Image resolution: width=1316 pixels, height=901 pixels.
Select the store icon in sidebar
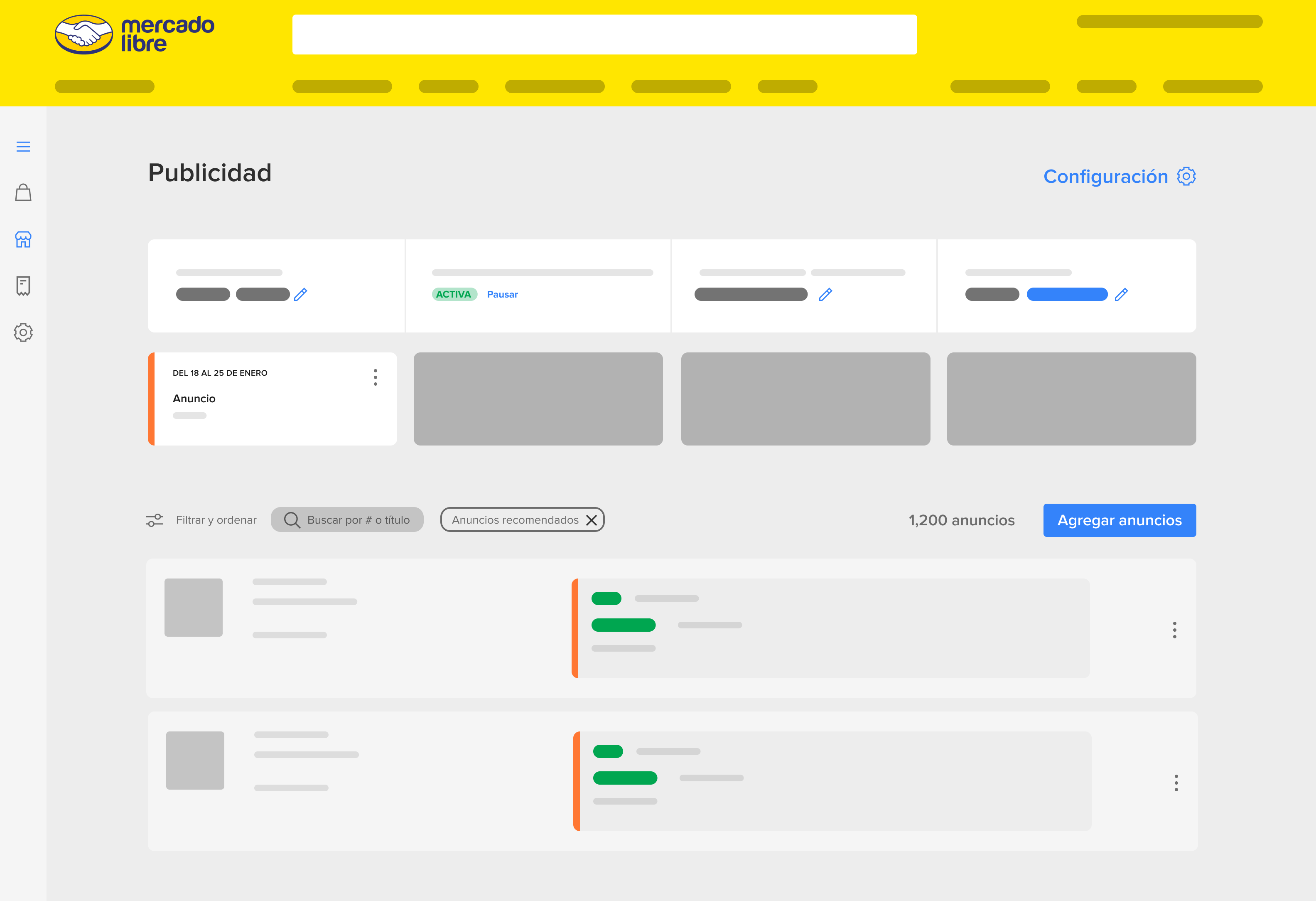[x=23, y=239]
